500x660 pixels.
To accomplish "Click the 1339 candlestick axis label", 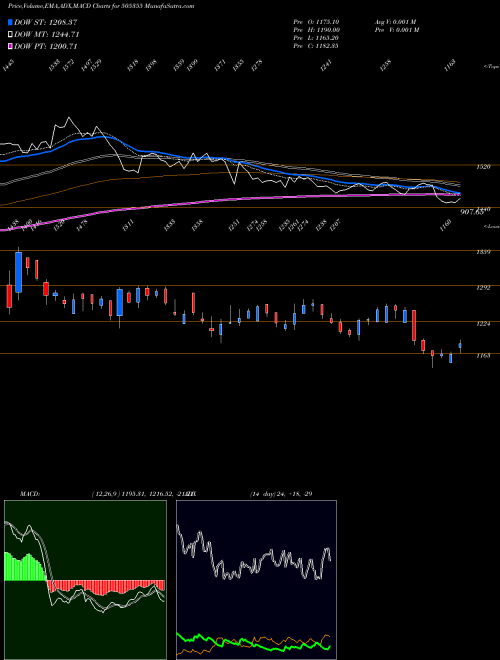I will pyautogui.click(x=483, y=252).
